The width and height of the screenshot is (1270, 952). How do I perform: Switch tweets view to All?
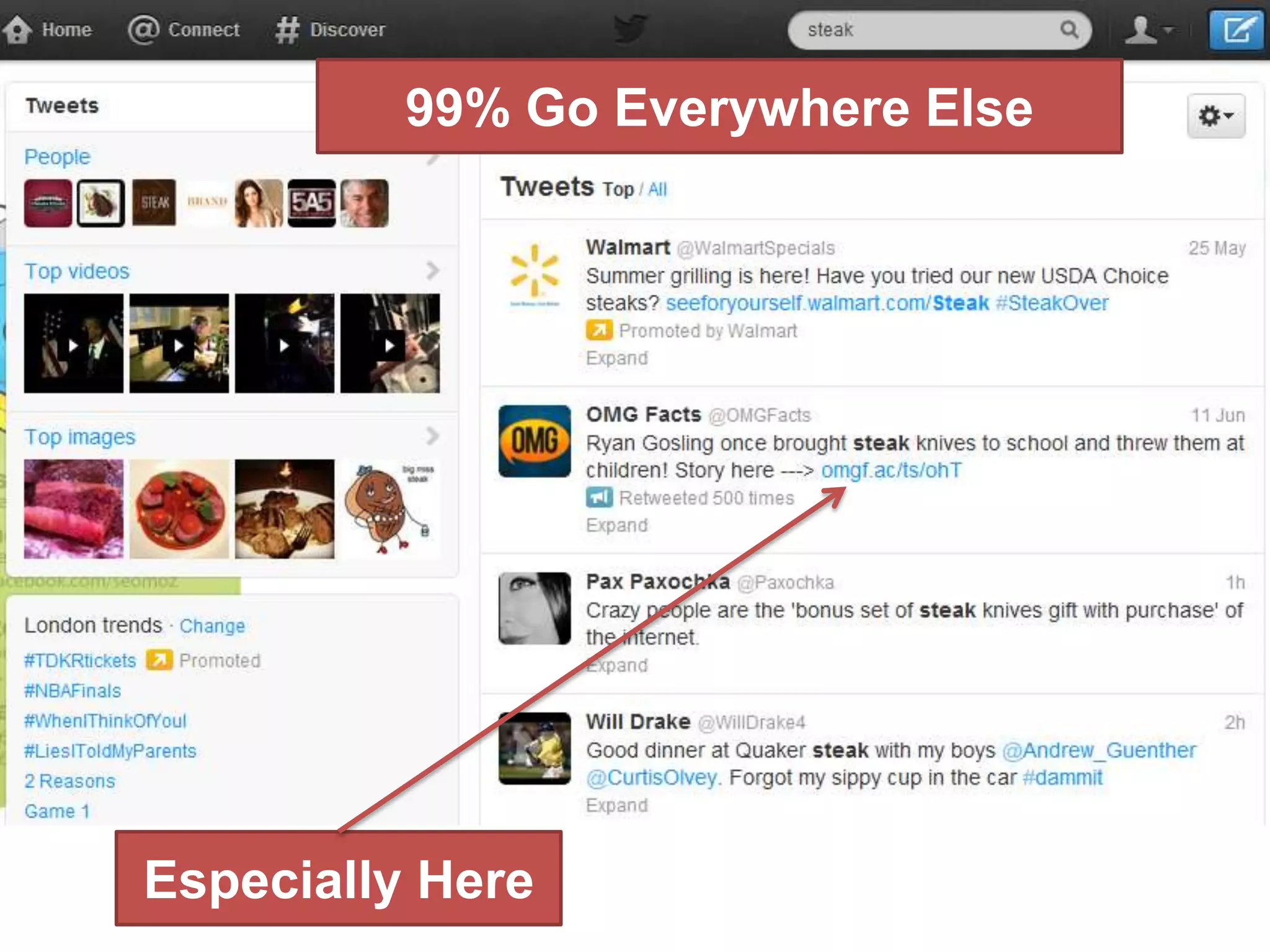point(657,189)
